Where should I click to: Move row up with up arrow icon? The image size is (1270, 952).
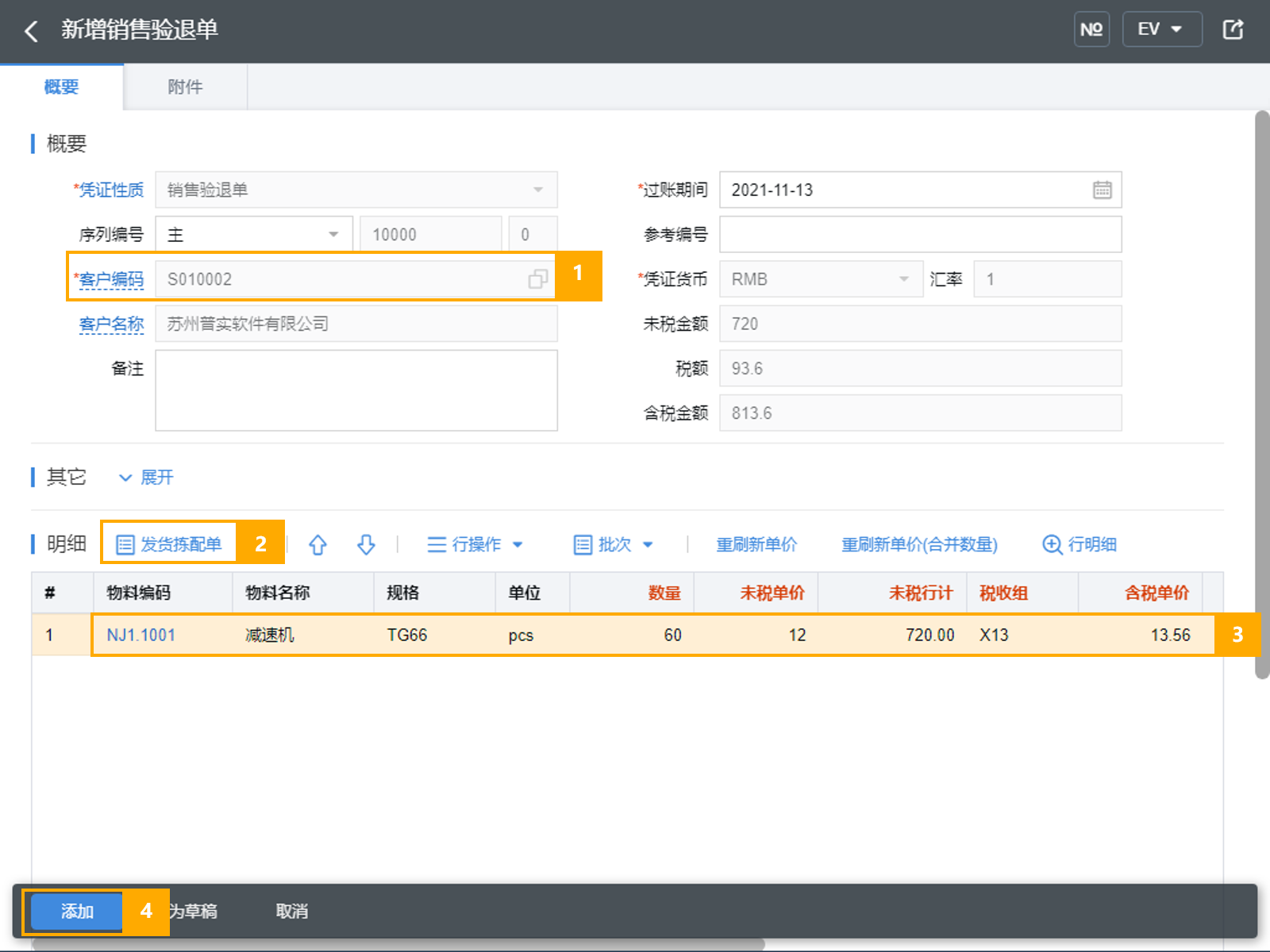[317, 544]
